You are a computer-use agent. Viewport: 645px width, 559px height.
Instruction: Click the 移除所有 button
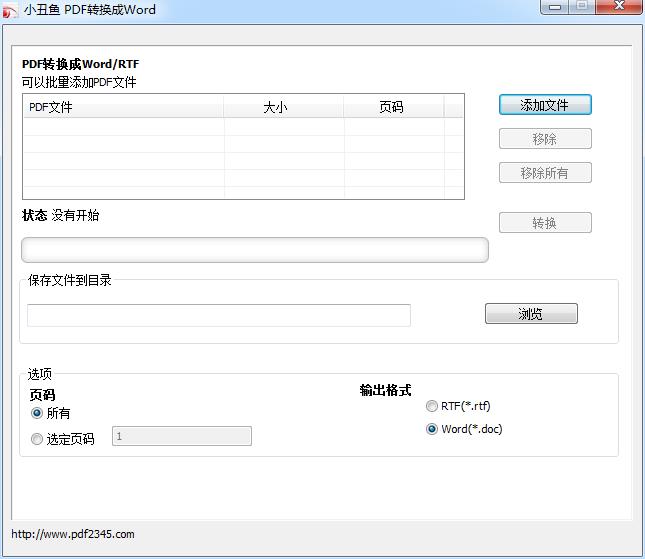[545, 173]
